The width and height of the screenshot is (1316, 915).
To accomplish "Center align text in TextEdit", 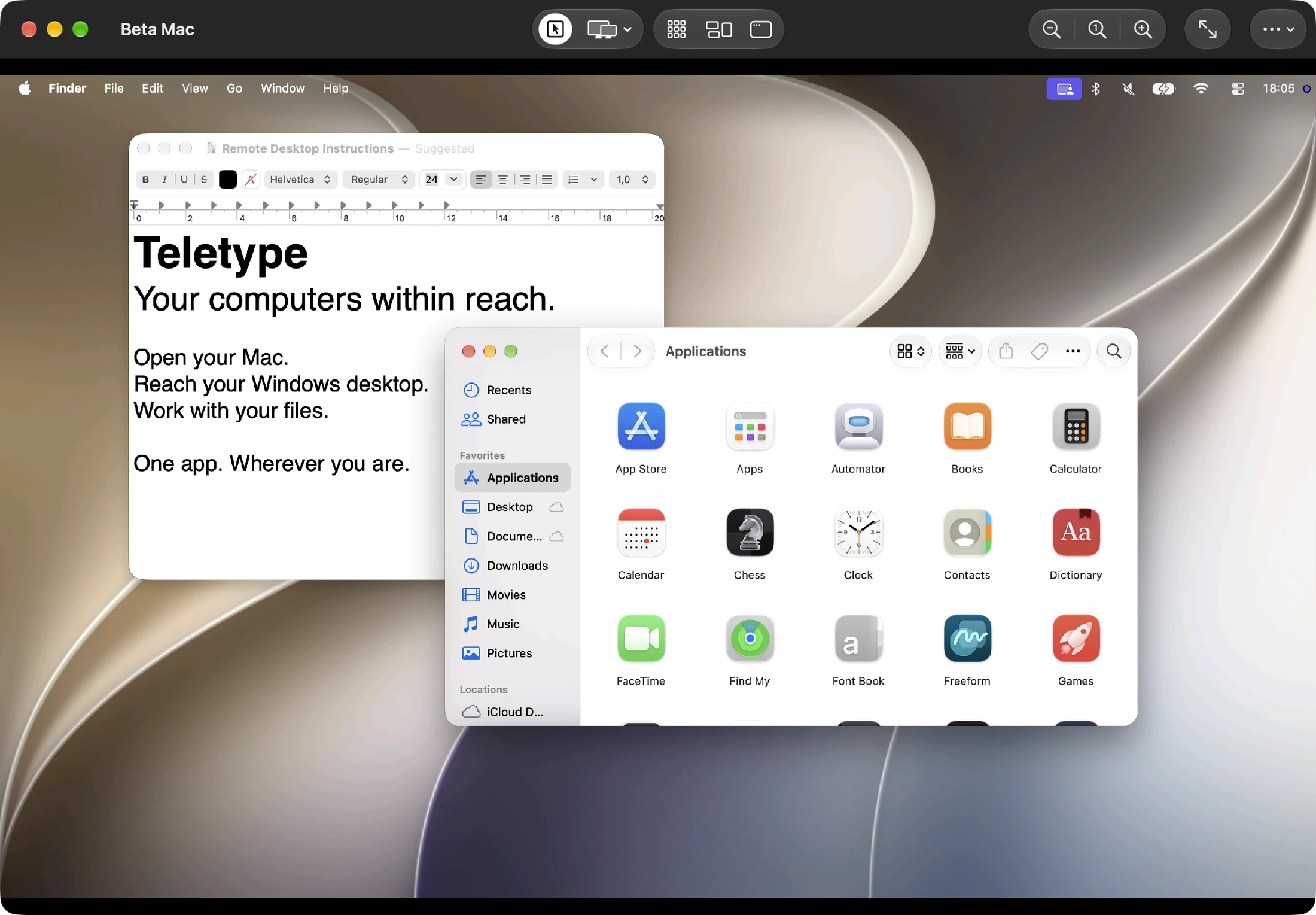I will 503,180.
